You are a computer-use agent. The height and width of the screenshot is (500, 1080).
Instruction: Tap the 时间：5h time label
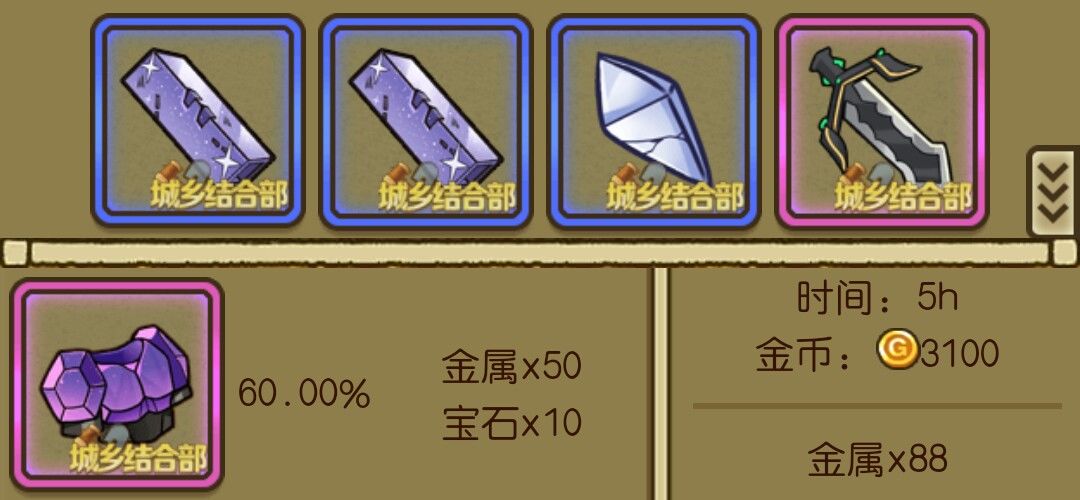pyautogui.click(x=878, y=299)
